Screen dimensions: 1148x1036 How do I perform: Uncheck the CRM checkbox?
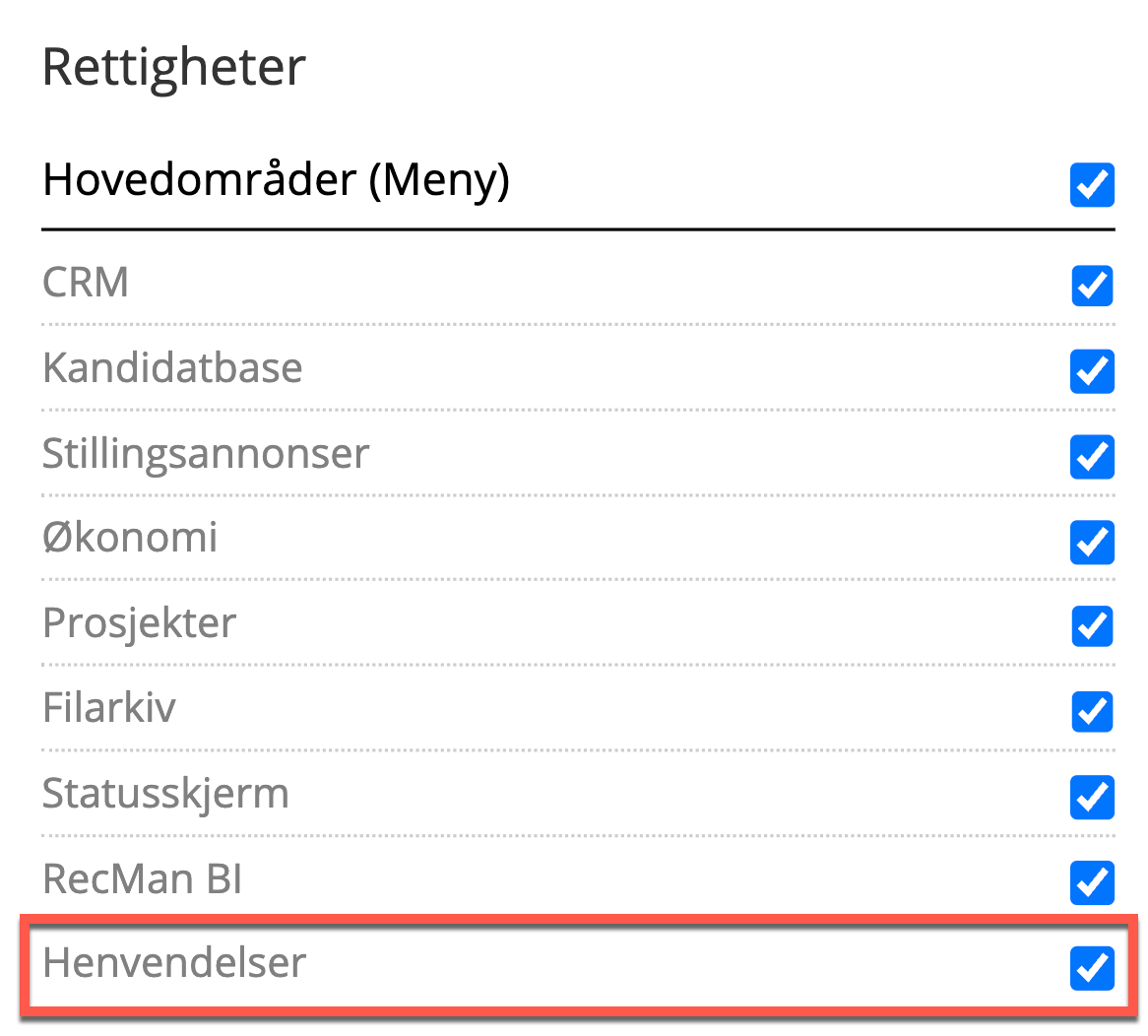coord(1092,286)
